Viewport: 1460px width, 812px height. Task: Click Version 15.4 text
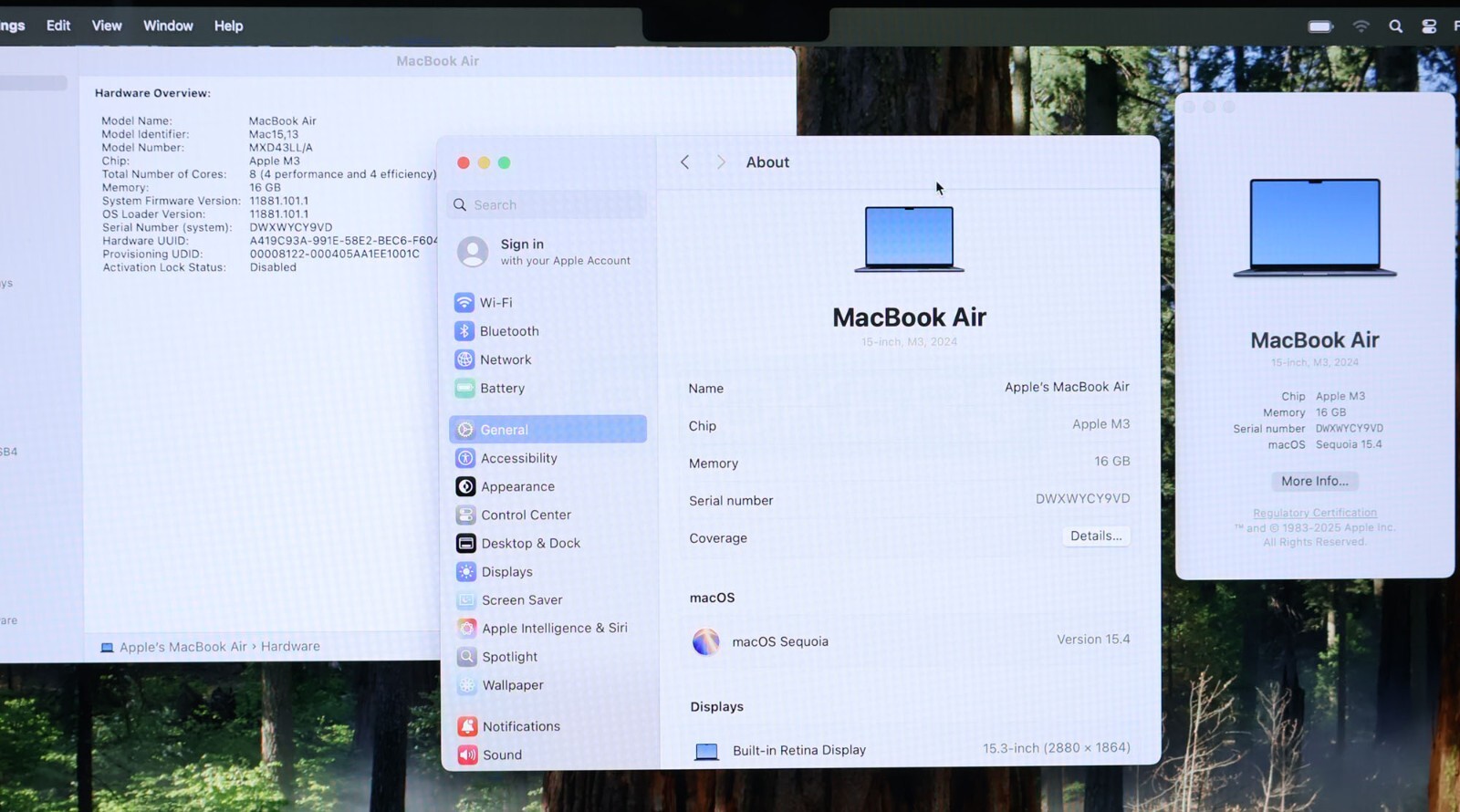coord(1093,640)
